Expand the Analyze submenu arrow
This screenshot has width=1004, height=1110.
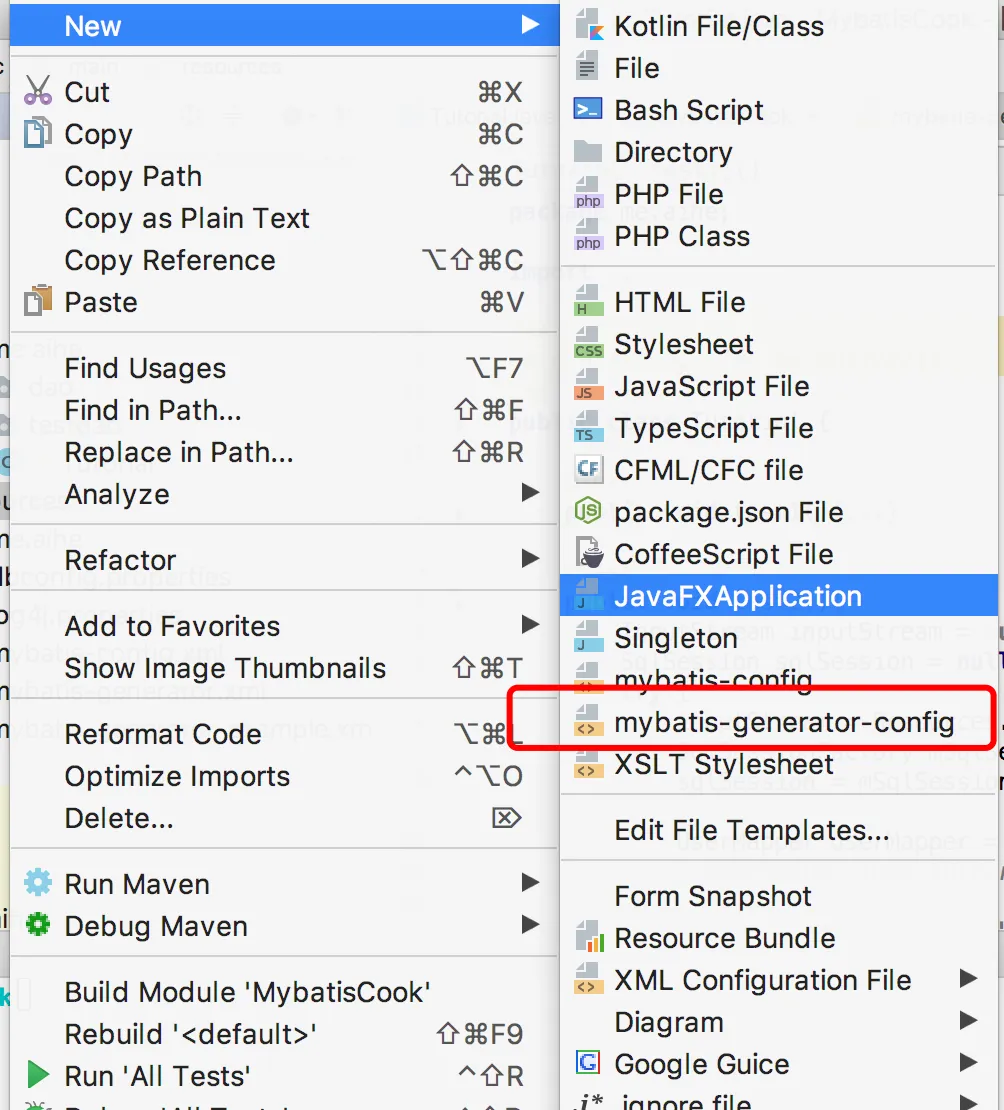point(530,493)
